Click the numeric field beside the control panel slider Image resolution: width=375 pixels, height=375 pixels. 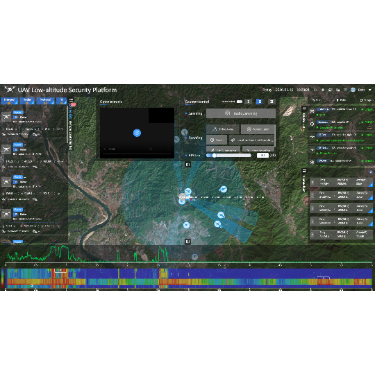pyautogui.click(x=263, y=155)
